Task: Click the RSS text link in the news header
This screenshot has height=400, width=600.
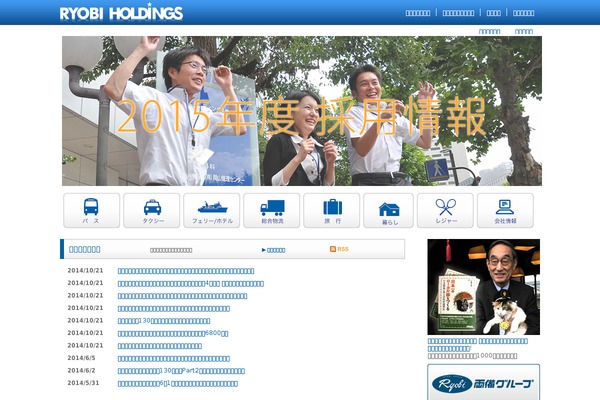Action: pyautogui.click(x=343, y=249)
